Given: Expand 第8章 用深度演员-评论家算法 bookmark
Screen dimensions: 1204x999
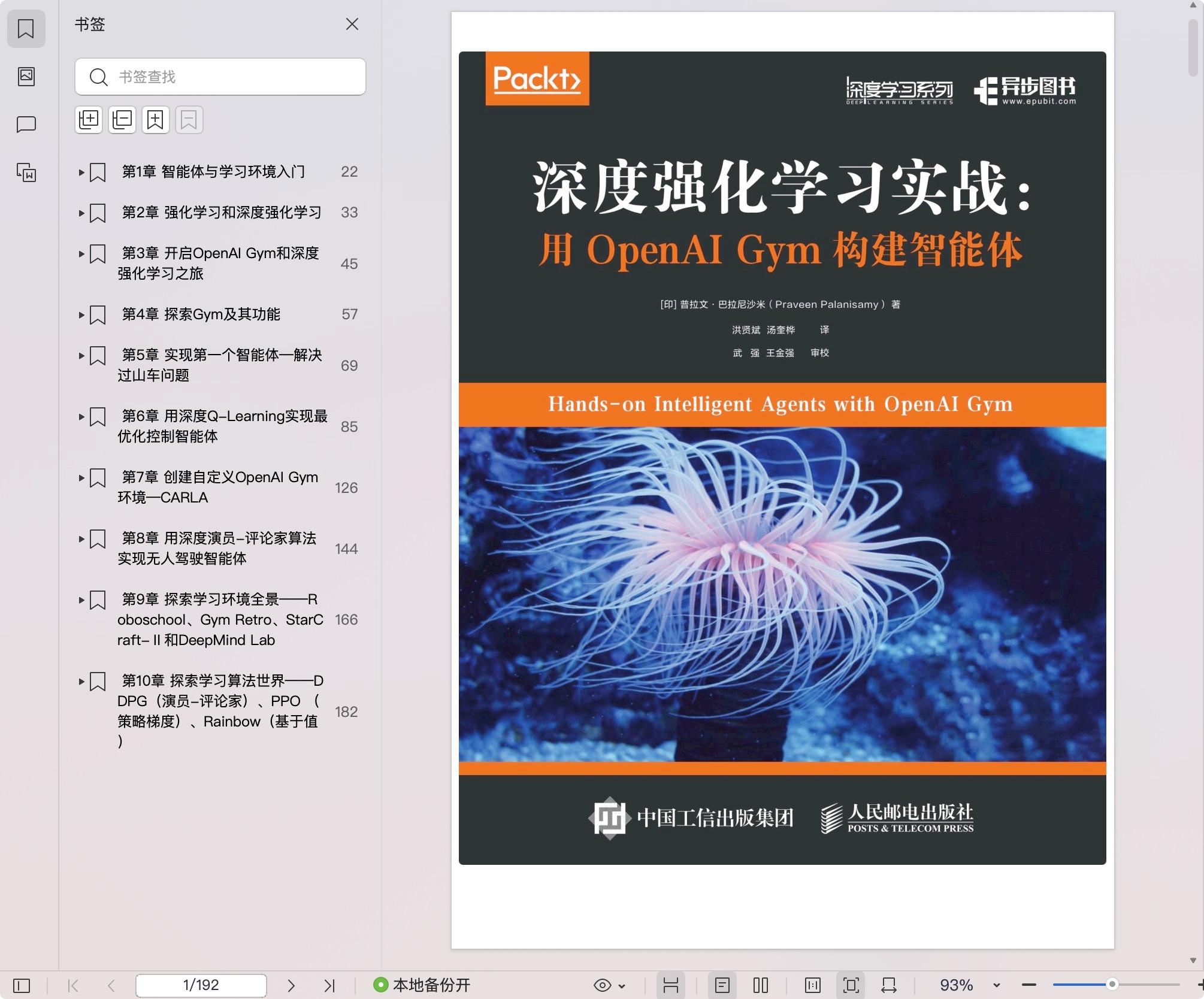Looking at the screenshot, I should point(81,539).
